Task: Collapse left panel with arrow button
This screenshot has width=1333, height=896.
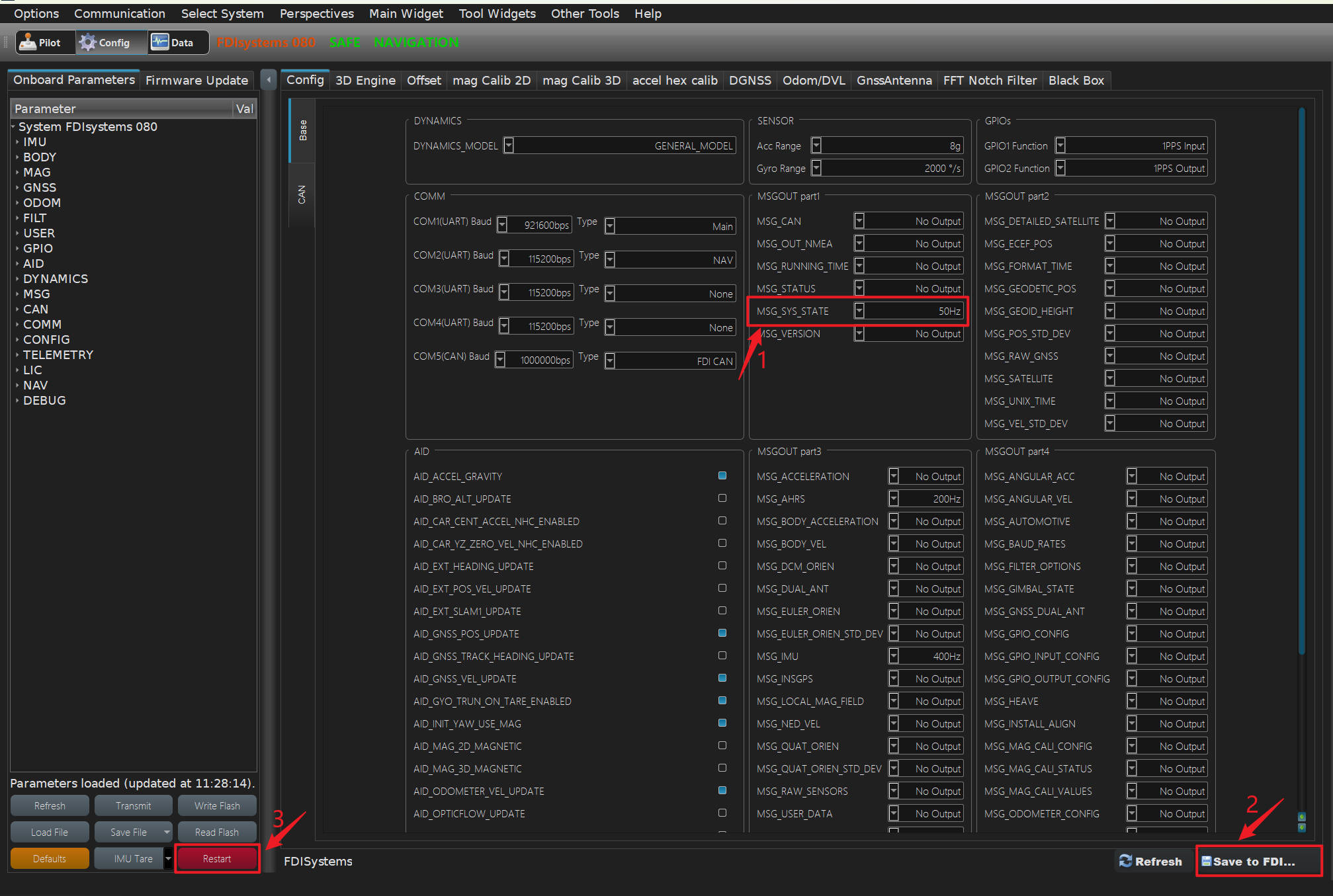Action: 269,80
